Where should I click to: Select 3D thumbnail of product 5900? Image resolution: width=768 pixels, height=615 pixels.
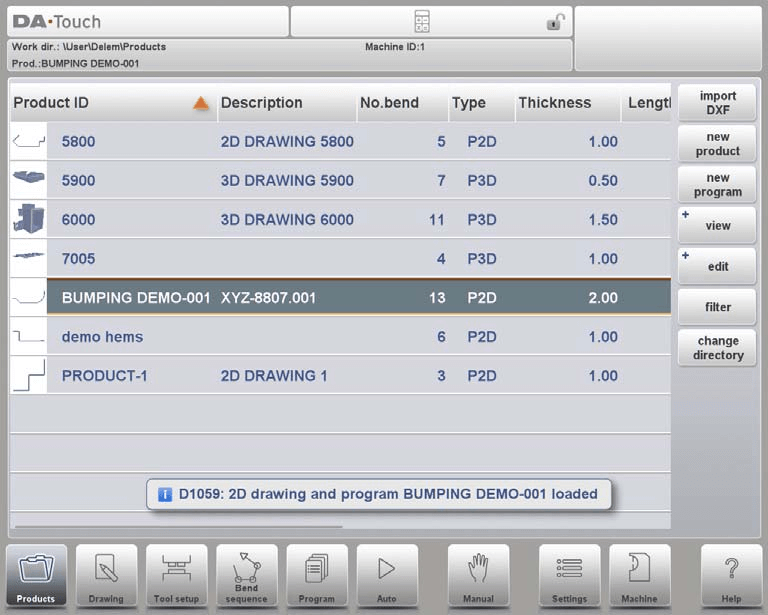pyautogui.click(x=28, y=180)
